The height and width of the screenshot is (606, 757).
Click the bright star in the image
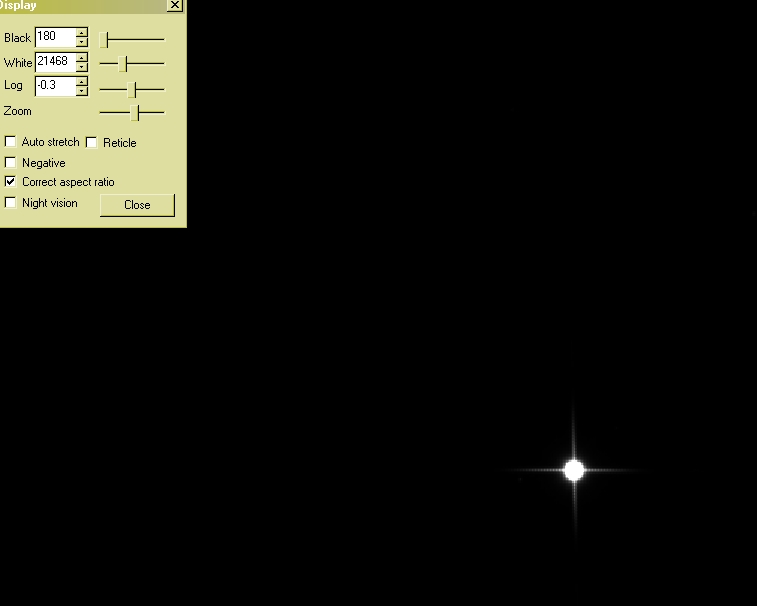(x=574, y=470)
